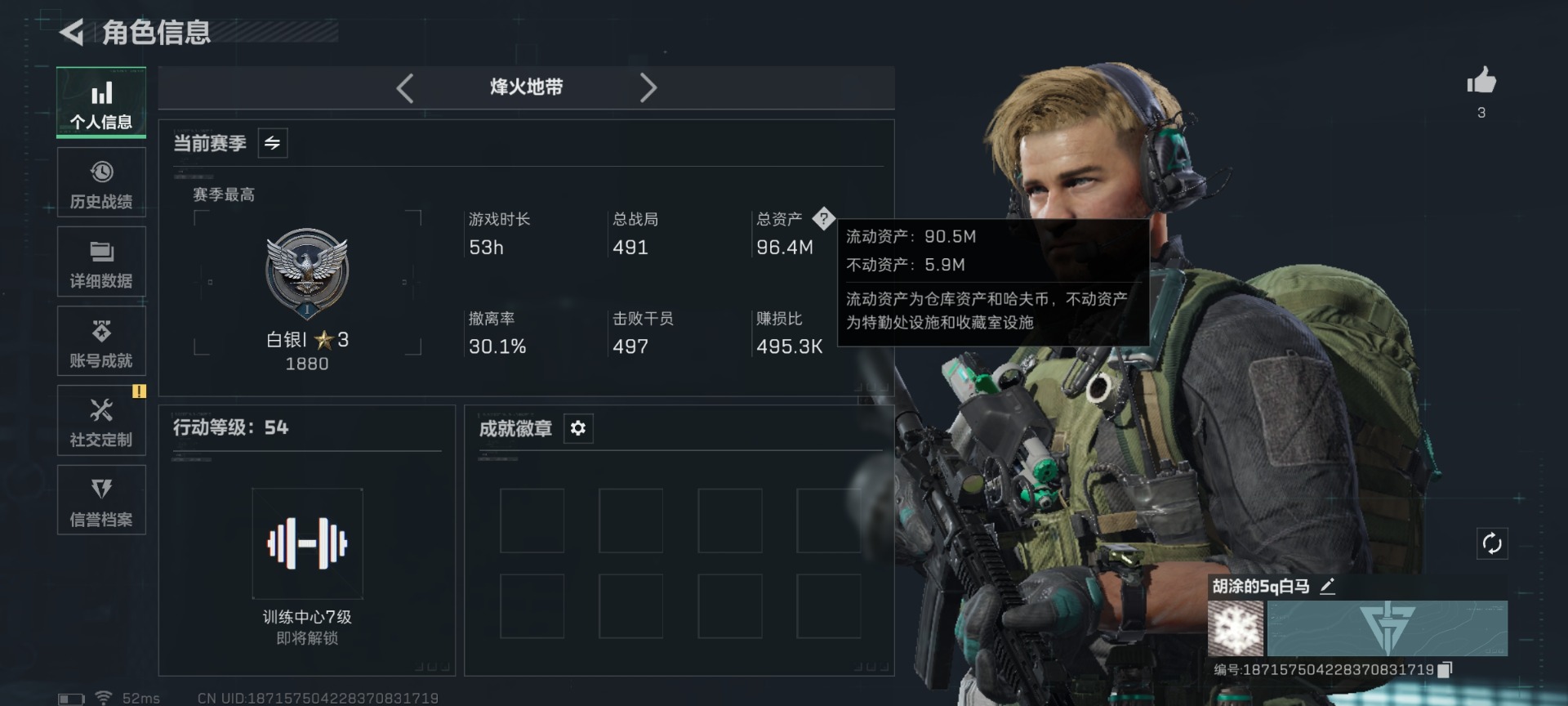Select the 信誉档案 sidebar item
This screenshot has height=706, width=1568.
click(x=101, y=500)
